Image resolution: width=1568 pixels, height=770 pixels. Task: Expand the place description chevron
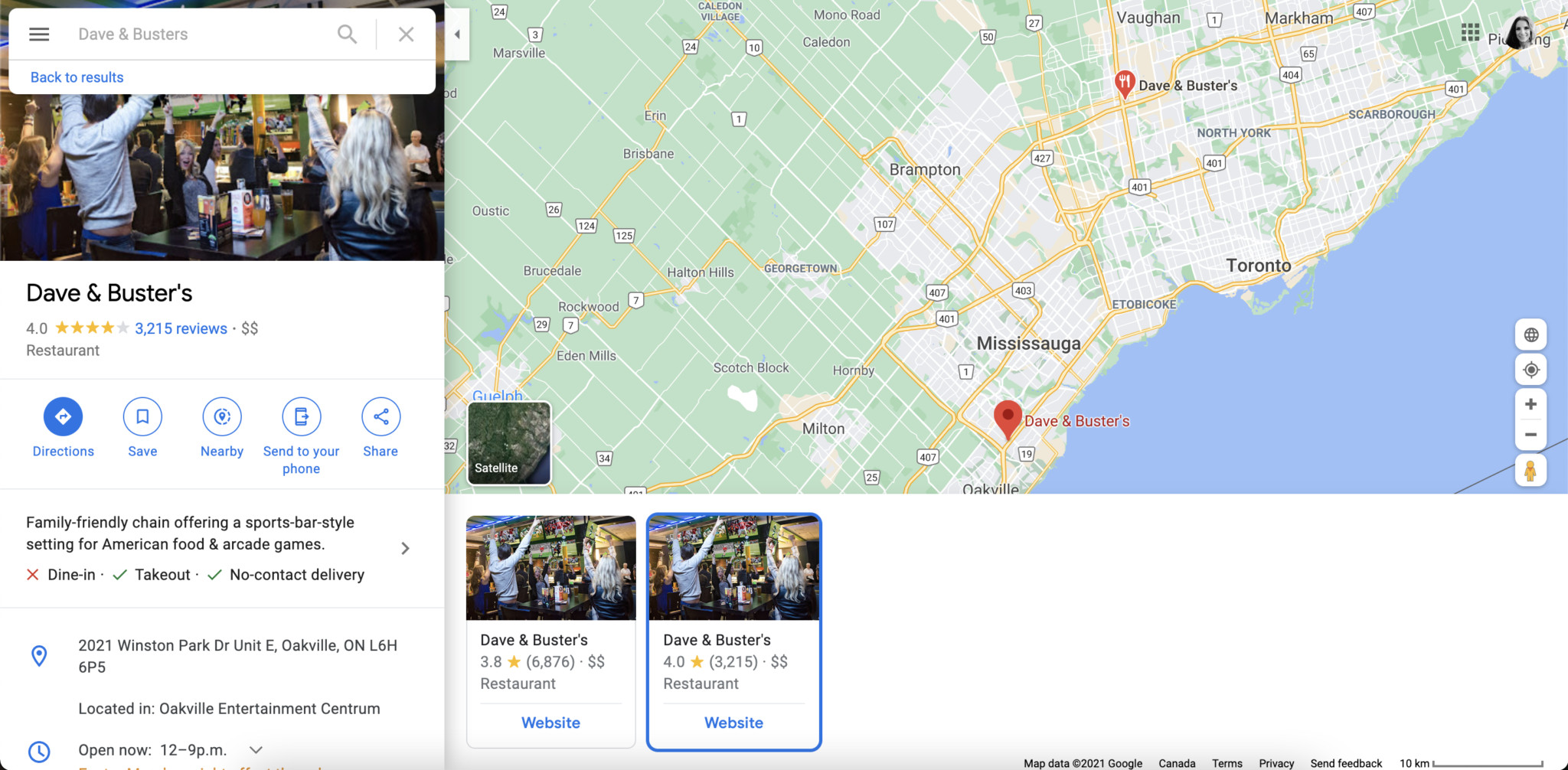click(x=405, y=548)
